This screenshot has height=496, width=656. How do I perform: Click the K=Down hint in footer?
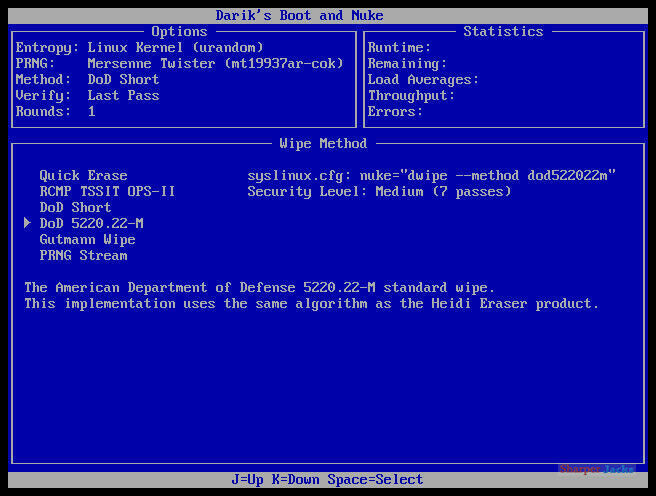[295, 480]
